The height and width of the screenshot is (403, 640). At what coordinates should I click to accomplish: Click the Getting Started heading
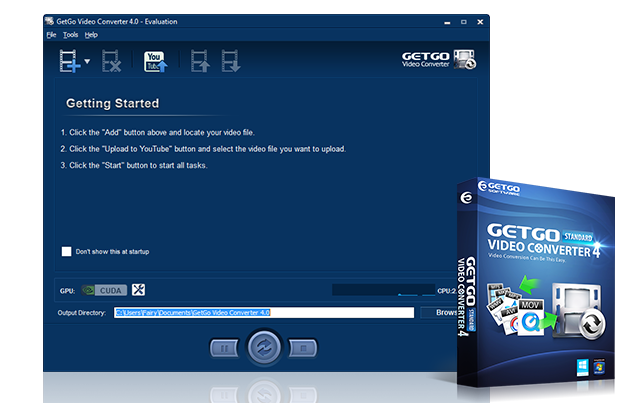coord(113,103)
